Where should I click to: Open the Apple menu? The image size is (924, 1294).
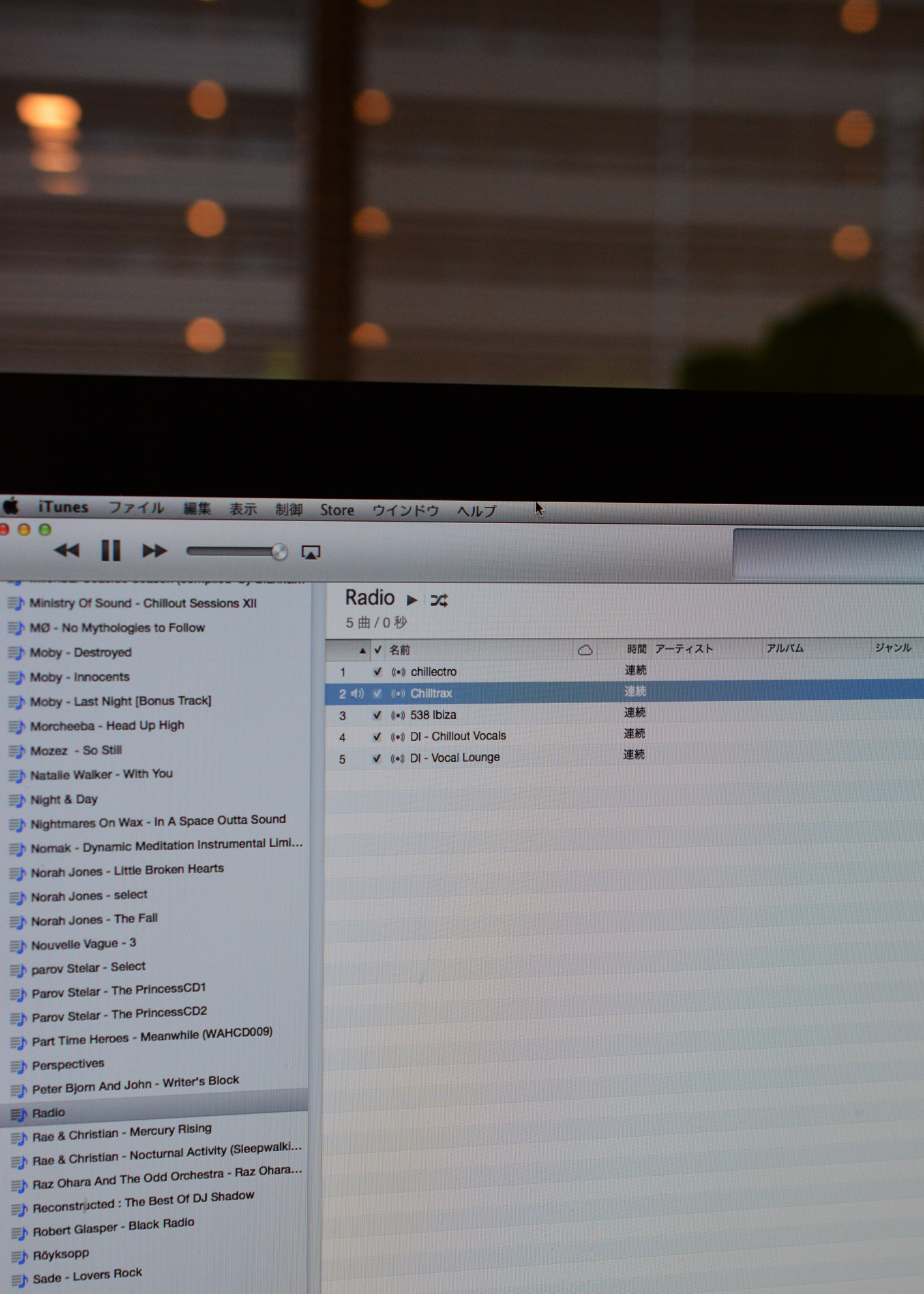(x=10, y=506)
